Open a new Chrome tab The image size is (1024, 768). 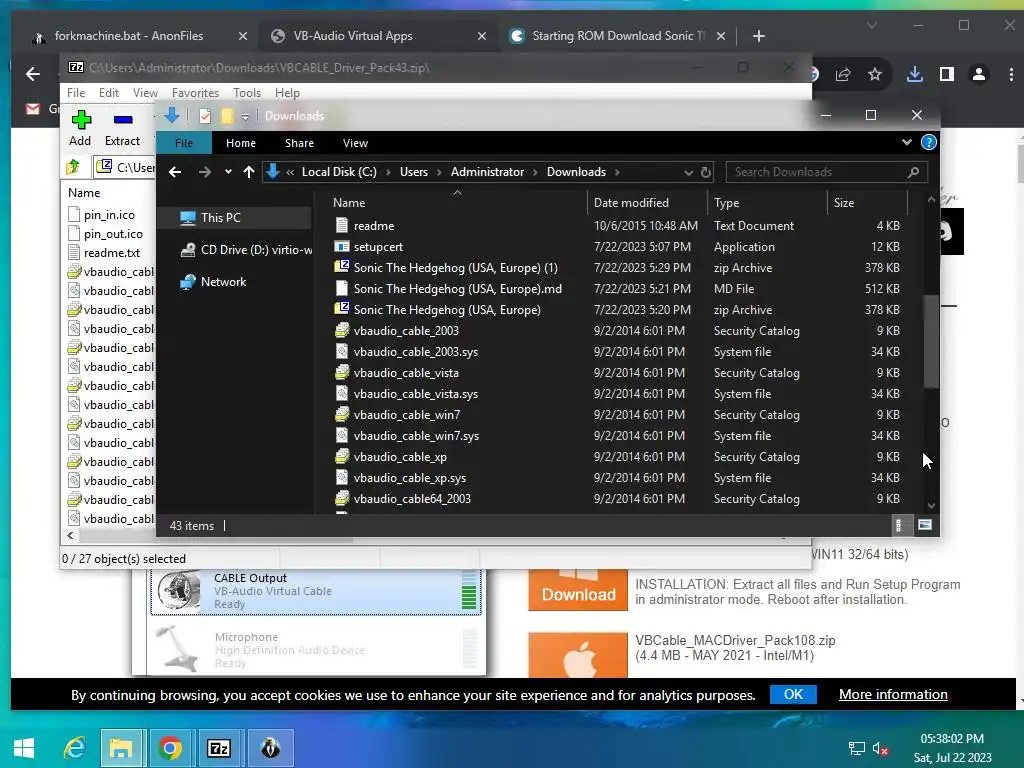pos(758,36)
